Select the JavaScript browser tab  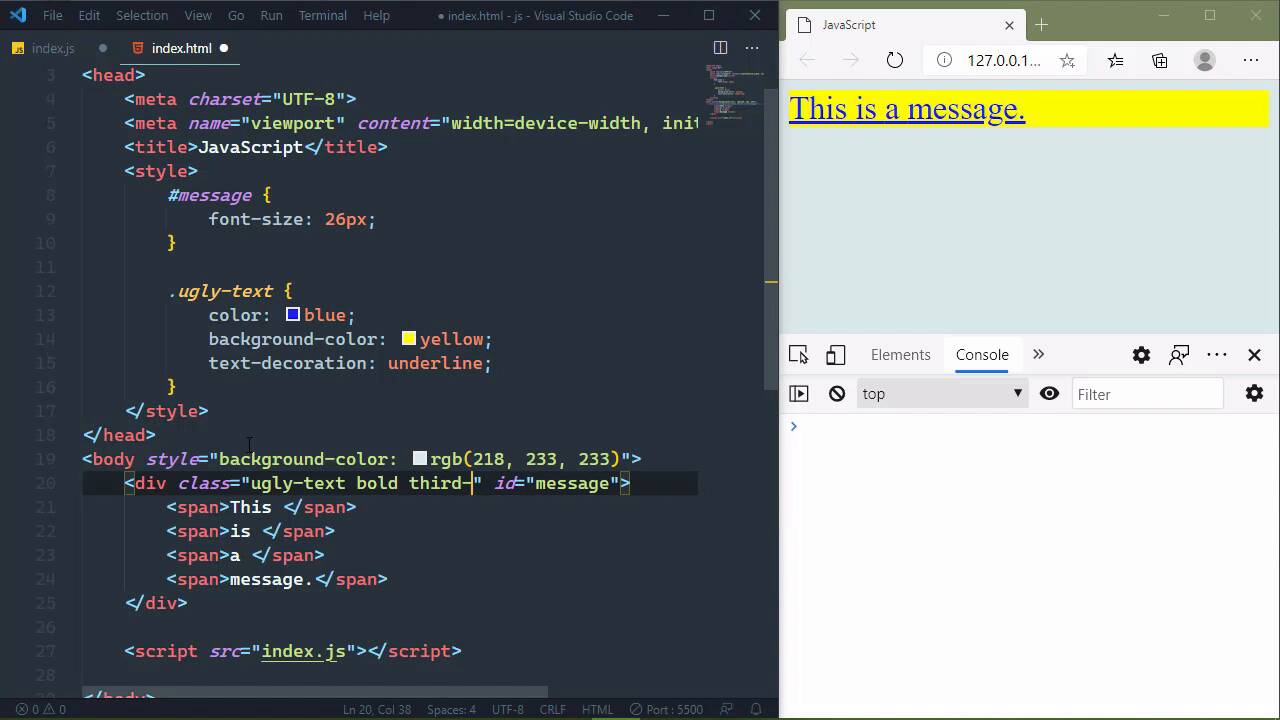pos(906,25)
